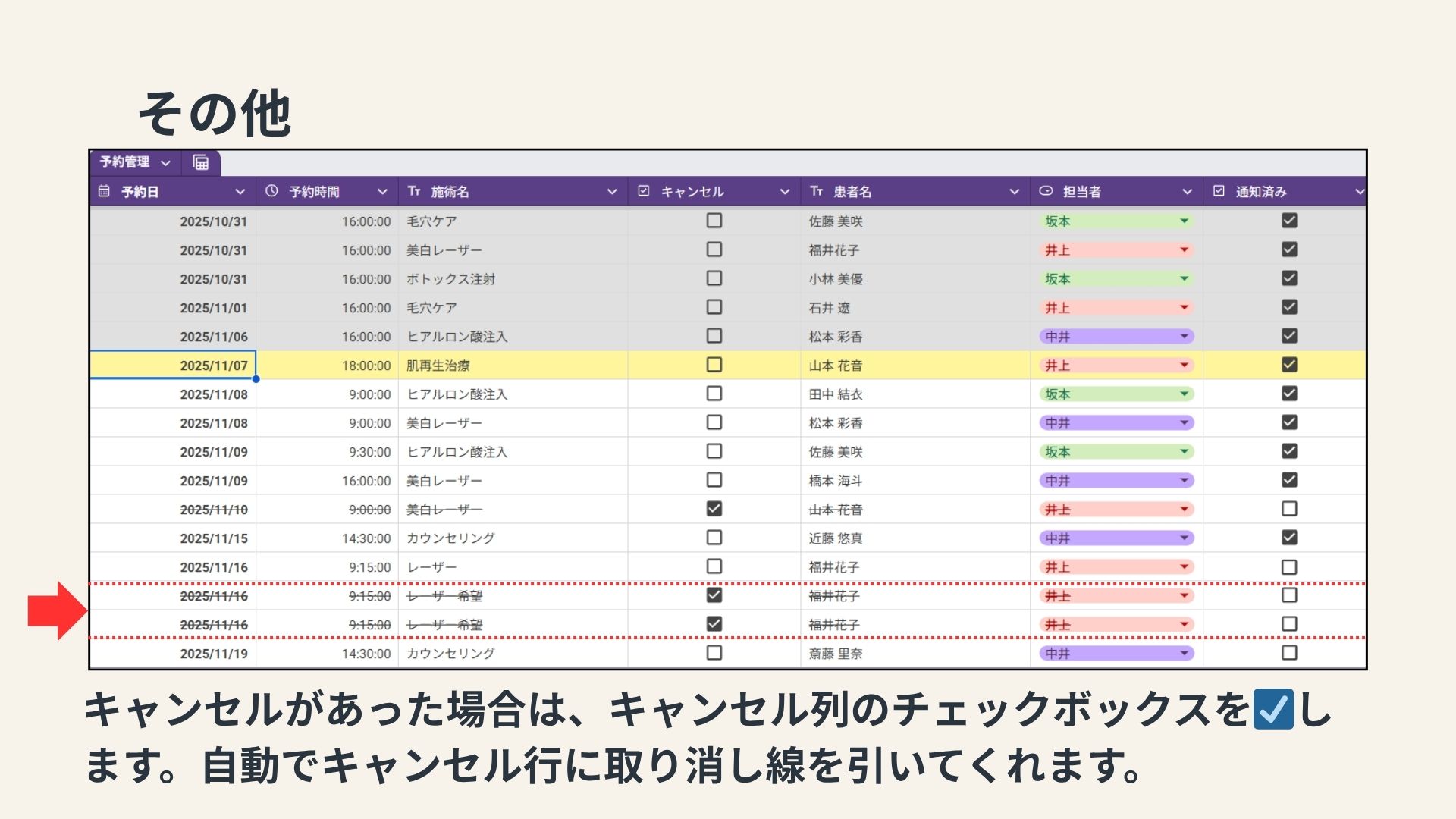
Task: Click the calendar icon in the 予約日 header
Action: pos(105,191)
